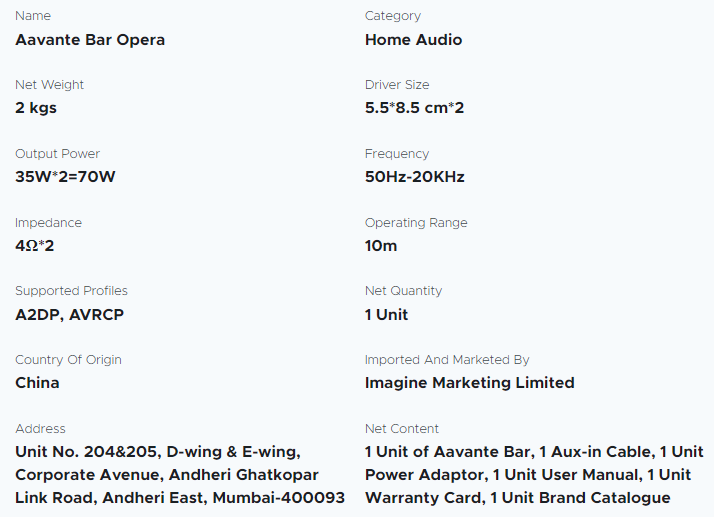Viewport: 714px width, 517px height.
Task: Click the China country of origin value
Action: (x=37, y=383)
